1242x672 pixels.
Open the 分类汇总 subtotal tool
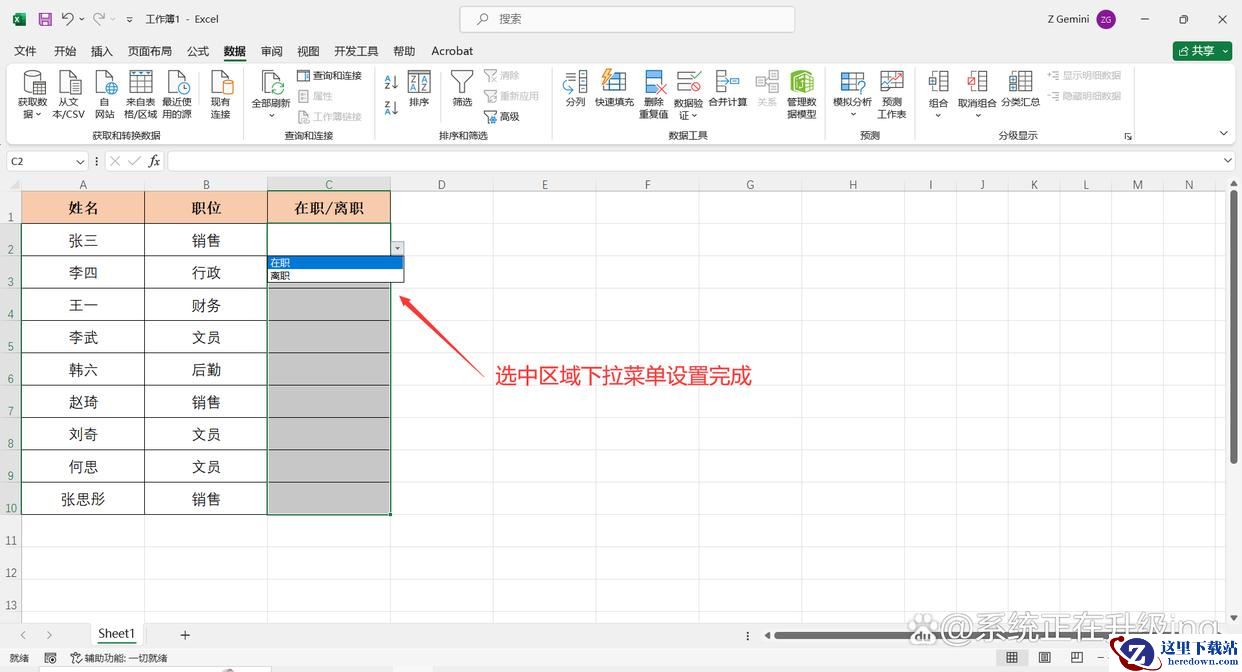1020,83
